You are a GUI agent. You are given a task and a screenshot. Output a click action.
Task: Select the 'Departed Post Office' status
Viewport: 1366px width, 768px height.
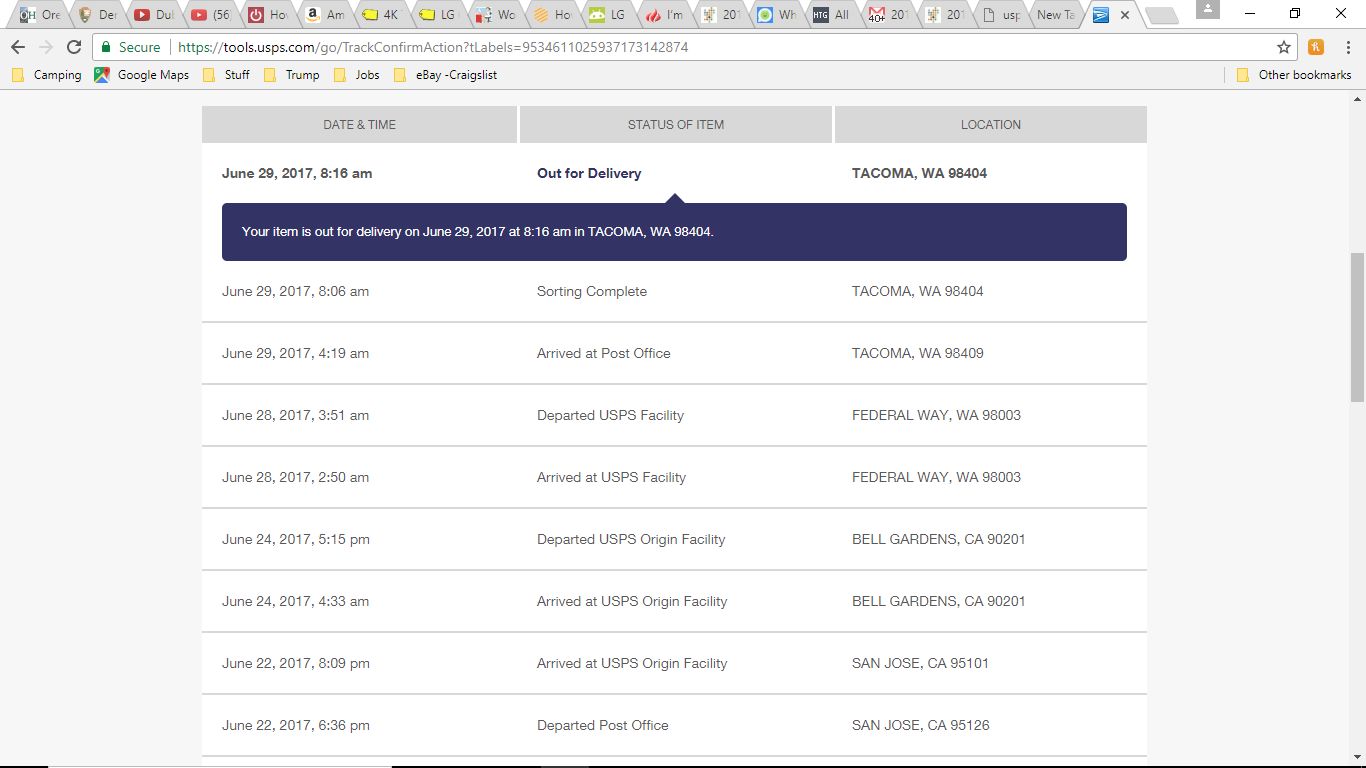coord(603,725)
